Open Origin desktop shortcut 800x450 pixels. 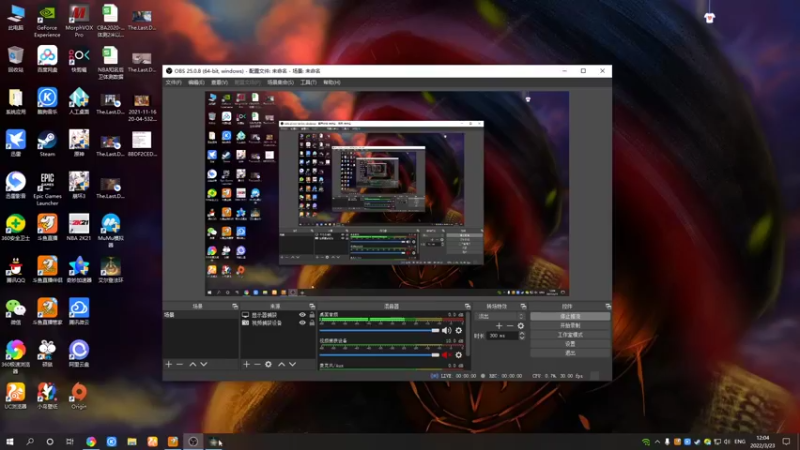coord(79,396)
